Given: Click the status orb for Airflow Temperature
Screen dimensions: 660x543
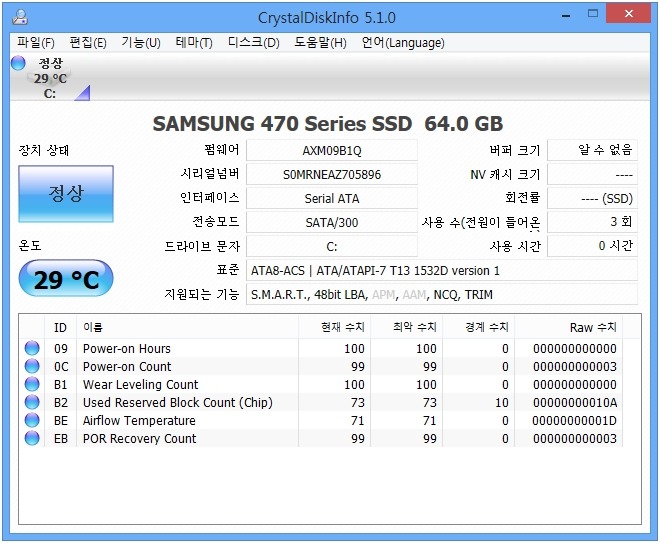Looking at the screenshot, I should [x=32, y=420].
